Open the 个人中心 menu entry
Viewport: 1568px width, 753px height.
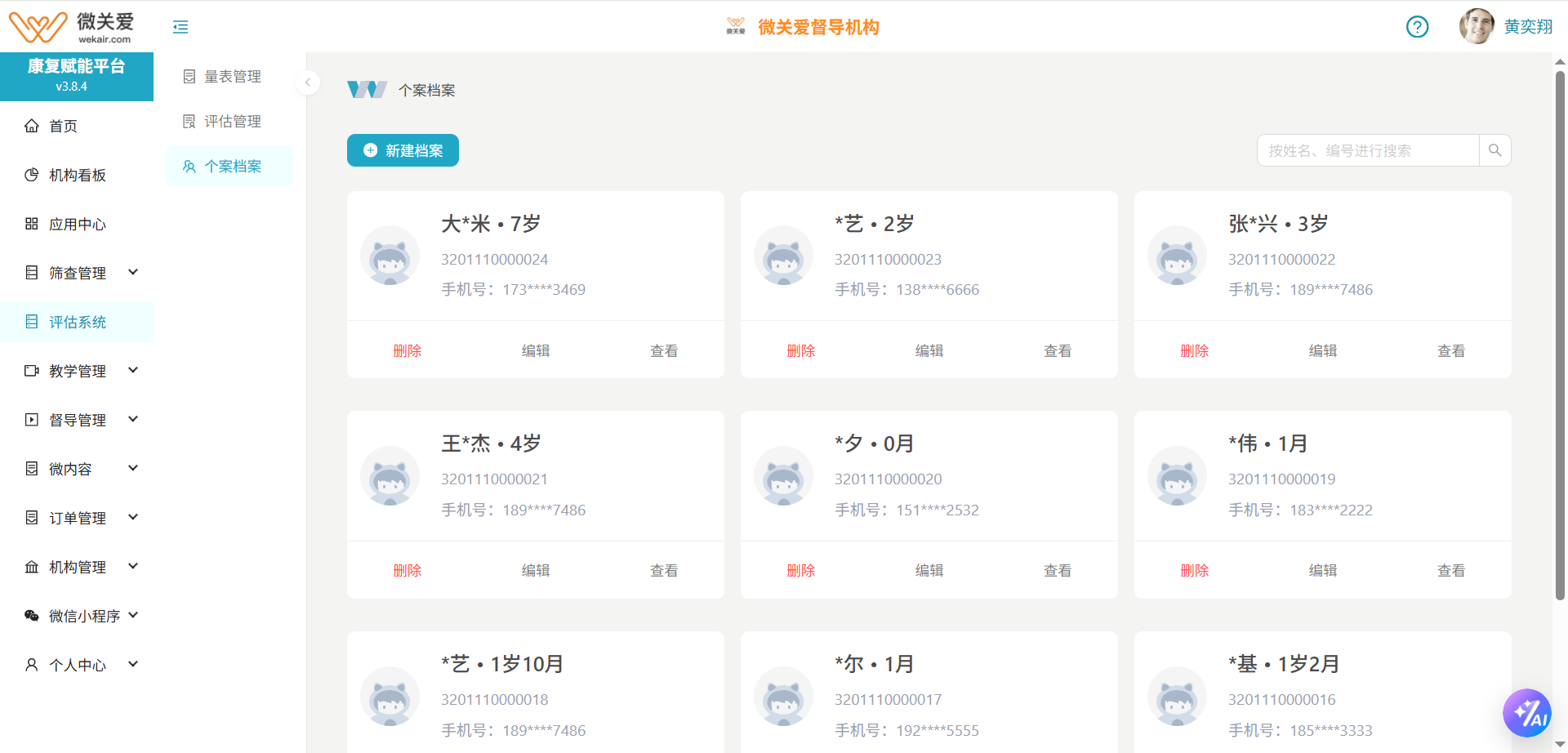(x=77, y=664)
